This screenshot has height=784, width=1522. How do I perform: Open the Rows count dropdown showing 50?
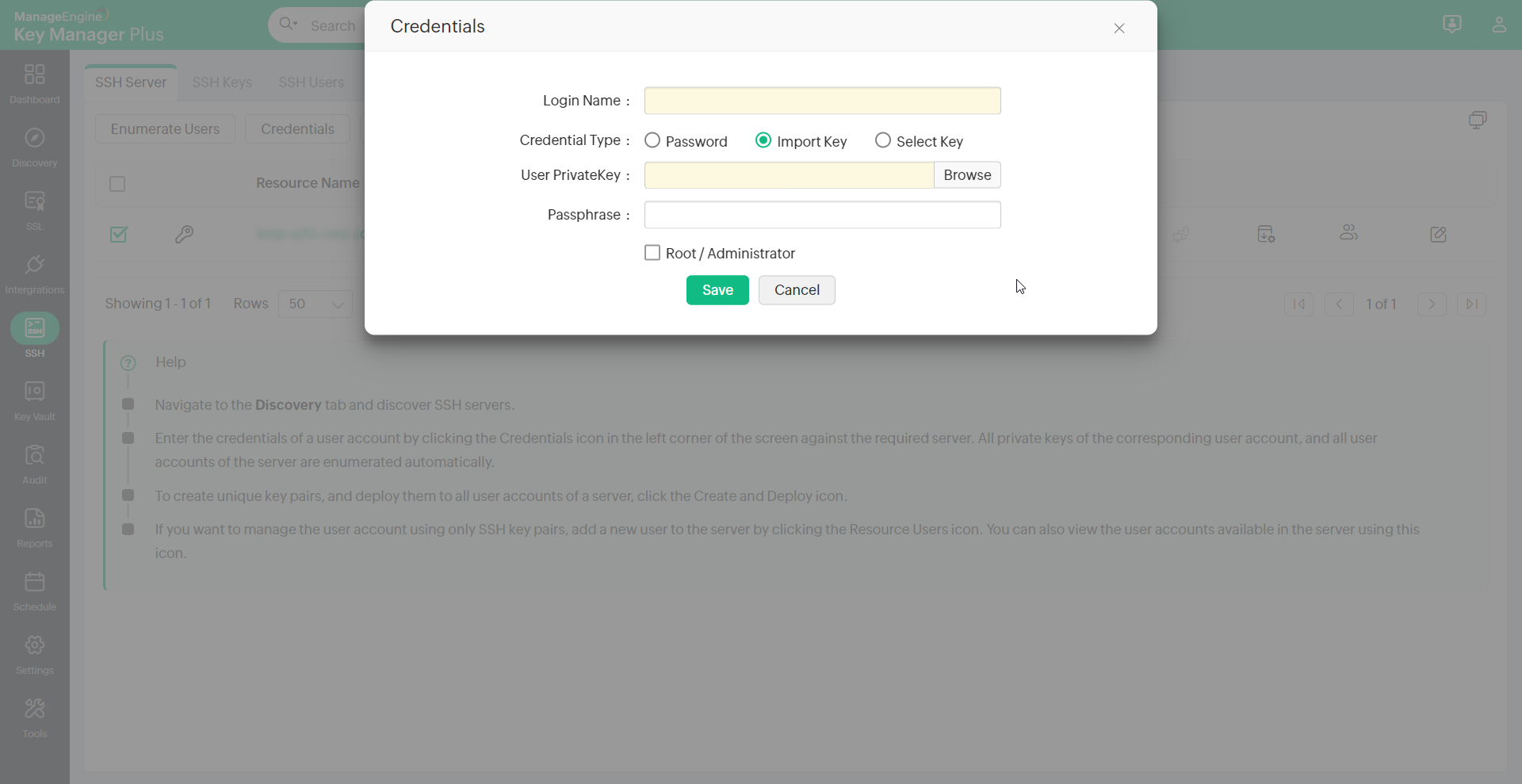point(315,304)
